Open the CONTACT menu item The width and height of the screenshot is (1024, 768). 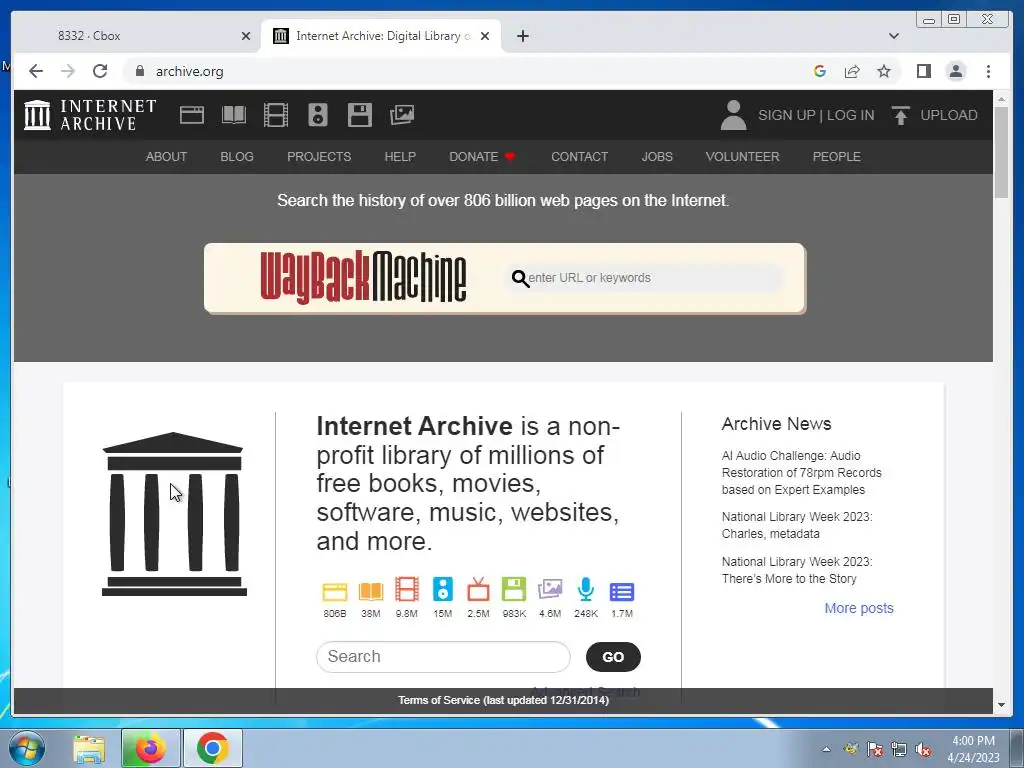click(x=579, y=157)
